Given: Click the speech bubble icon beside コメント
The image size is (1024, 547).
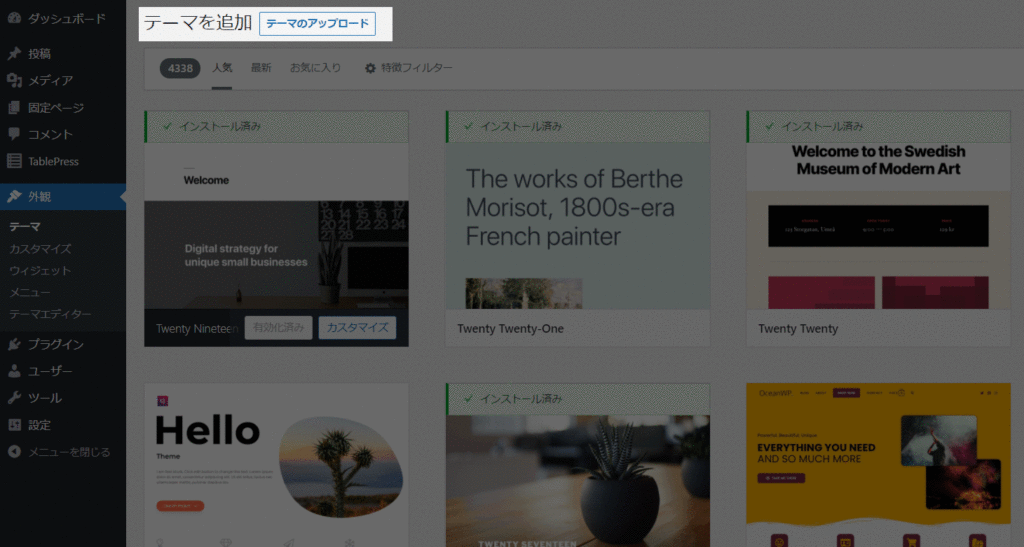Looking at the screenshot, I should pos(14,134).
